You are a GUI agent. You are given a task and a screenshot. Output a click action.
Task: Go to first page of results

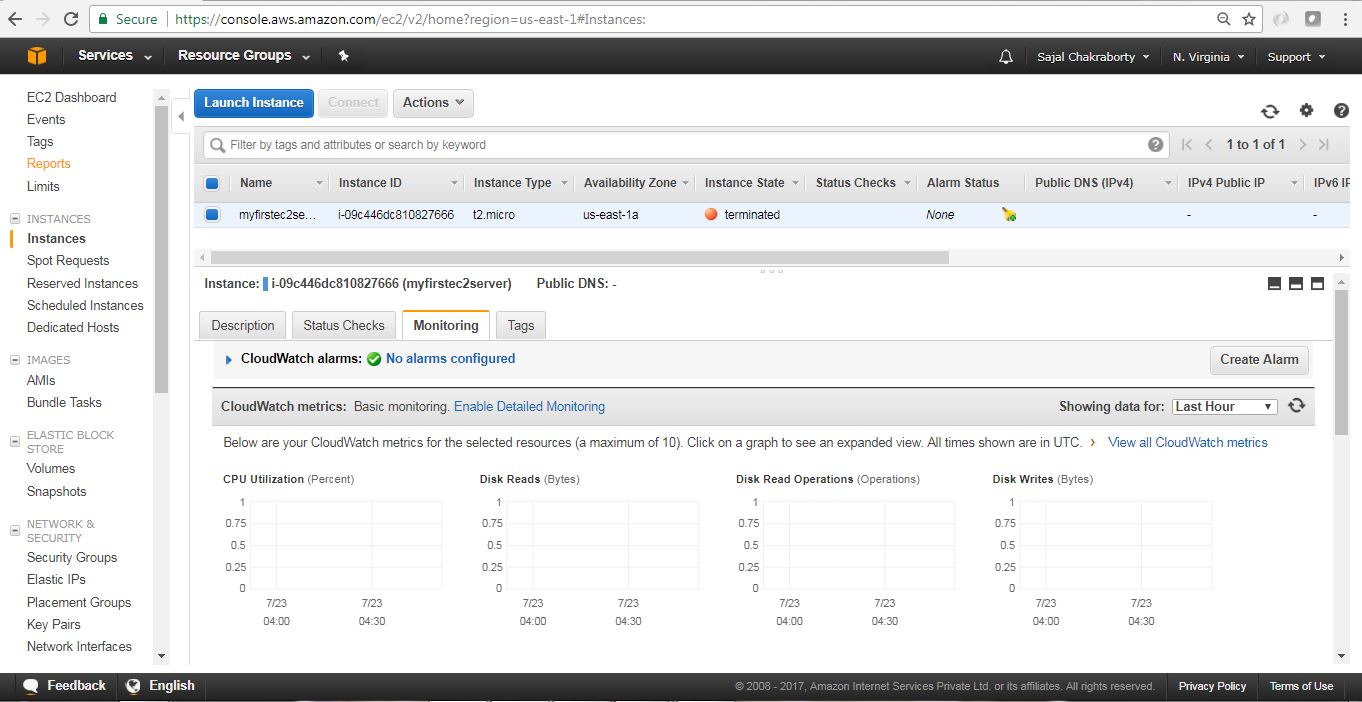point(1187,145)
